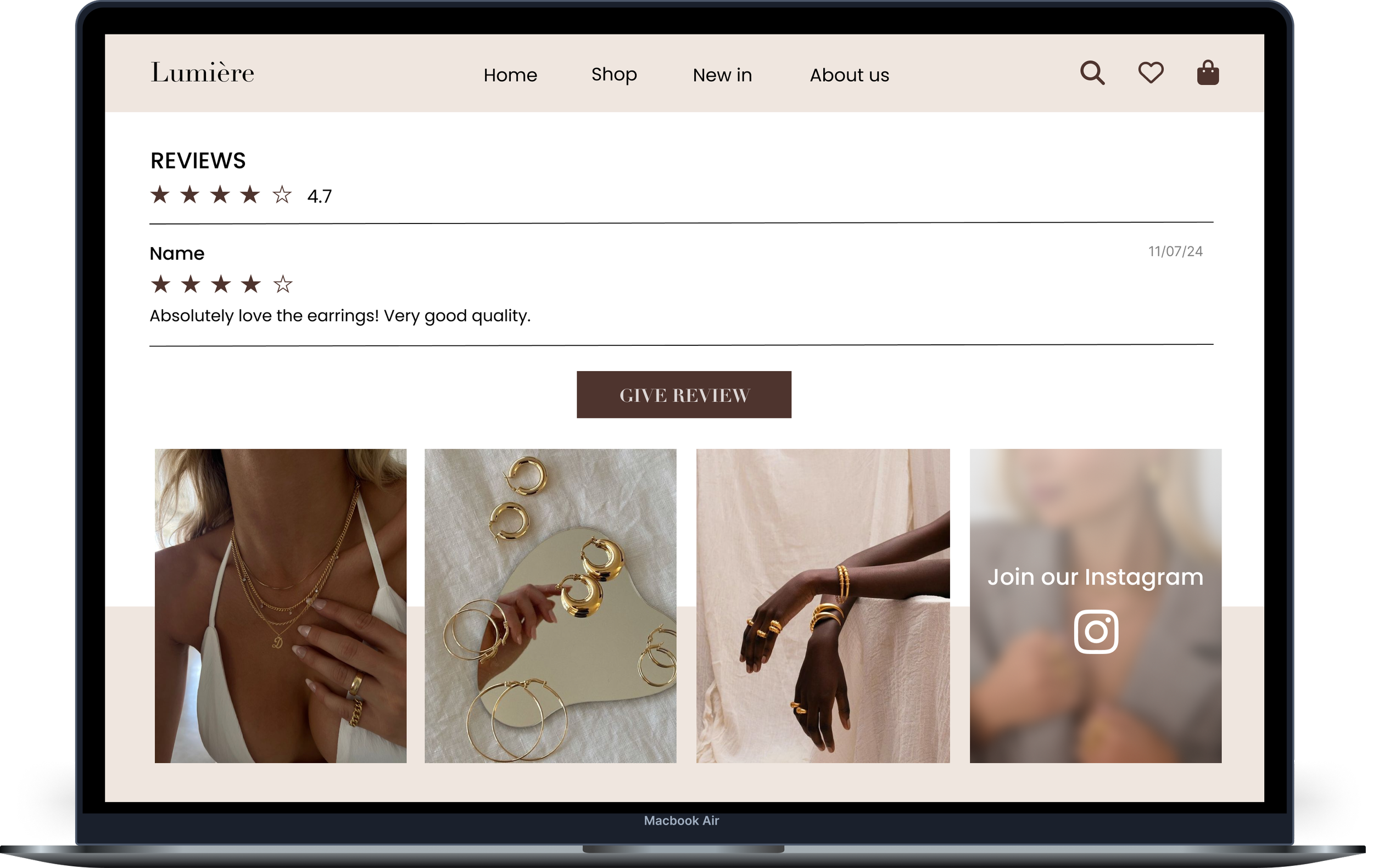
Task: Click the first star of overall rating
Action: point(160,195)
